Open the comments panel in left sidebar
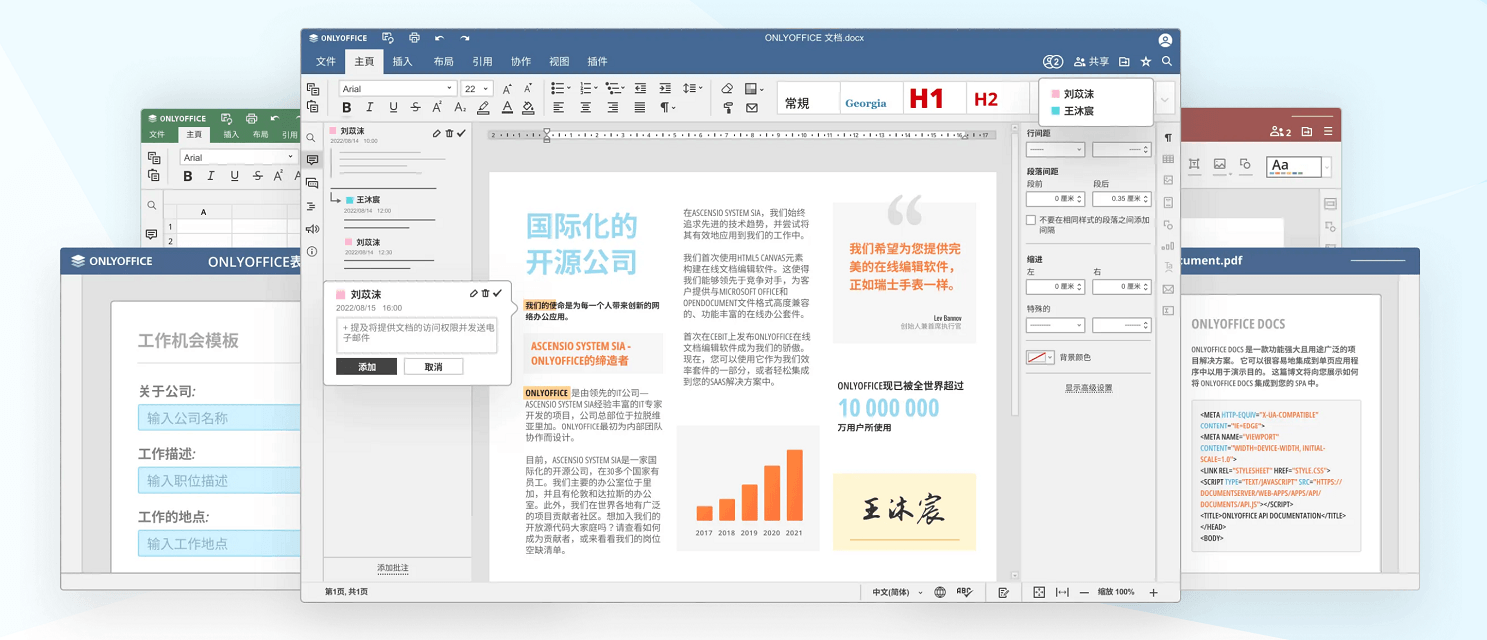The width and height of the screenshot is (1487, 640). point(312,160)
